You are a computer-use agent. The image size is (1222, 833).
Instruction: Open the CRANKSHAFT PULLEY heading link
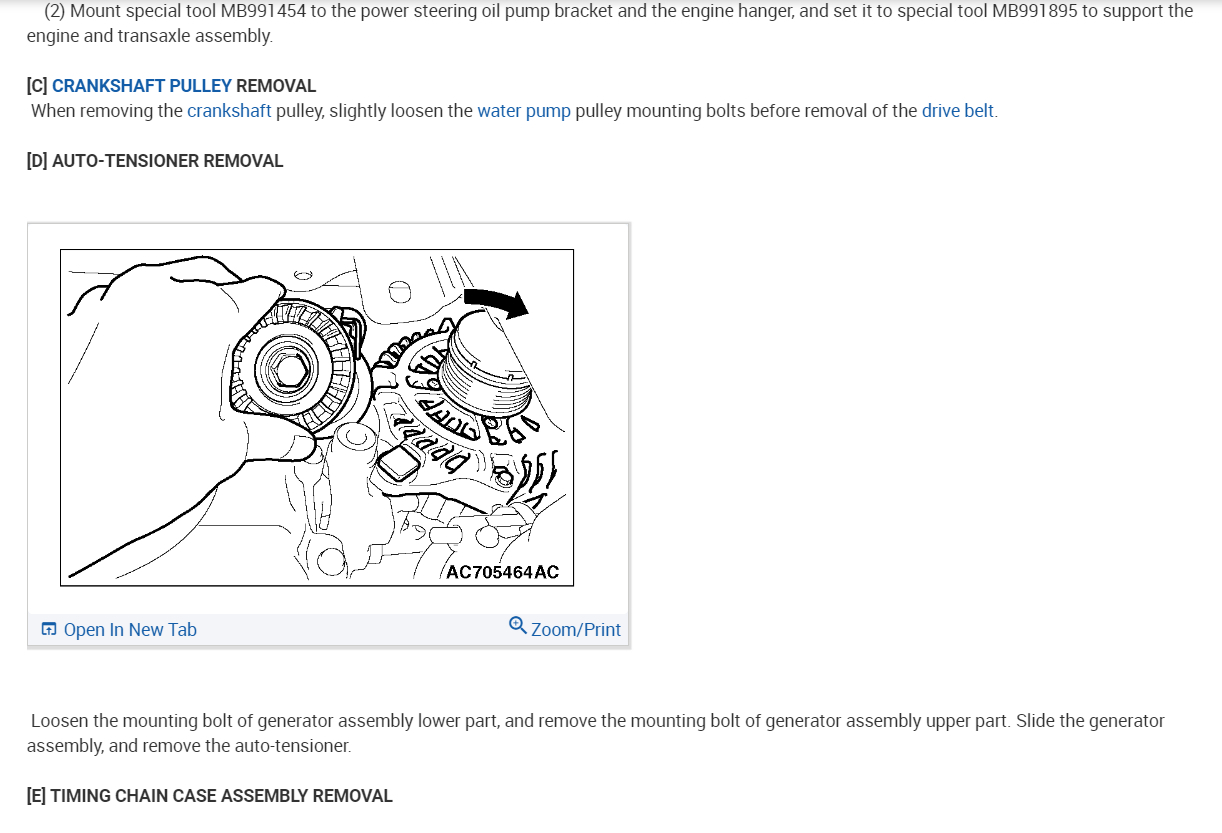click(x=141, y=86)
